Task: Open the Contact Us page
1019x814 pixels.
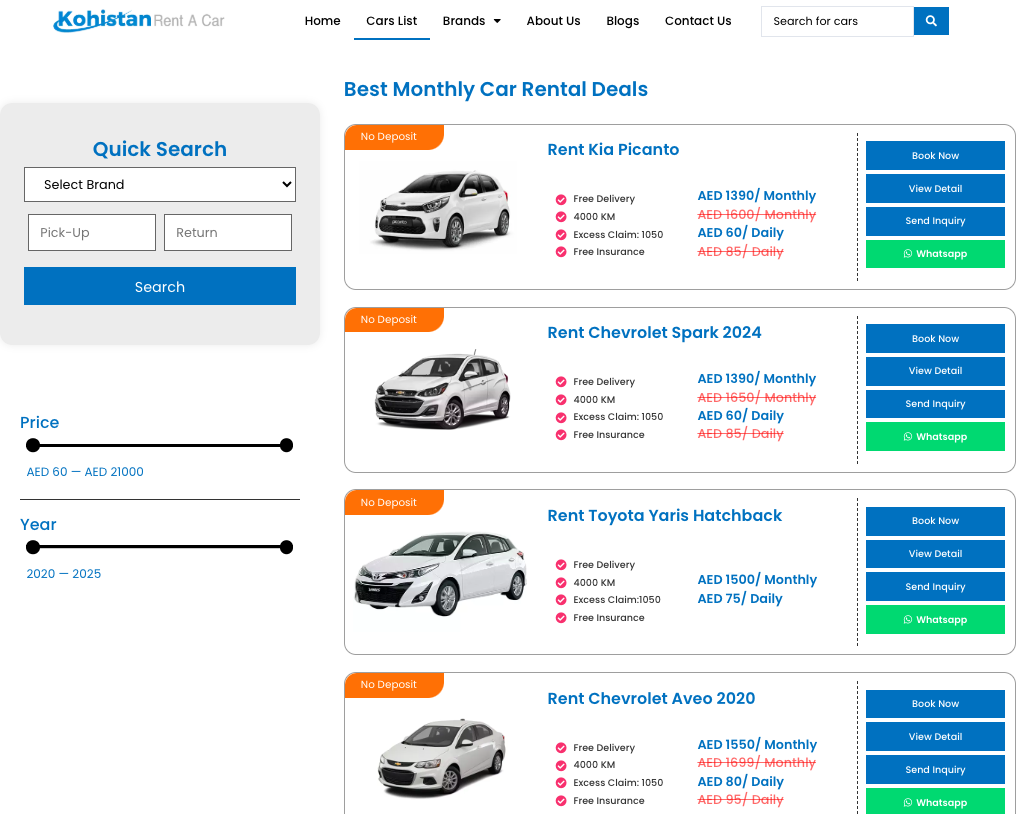Action: [x=698, y=21]
